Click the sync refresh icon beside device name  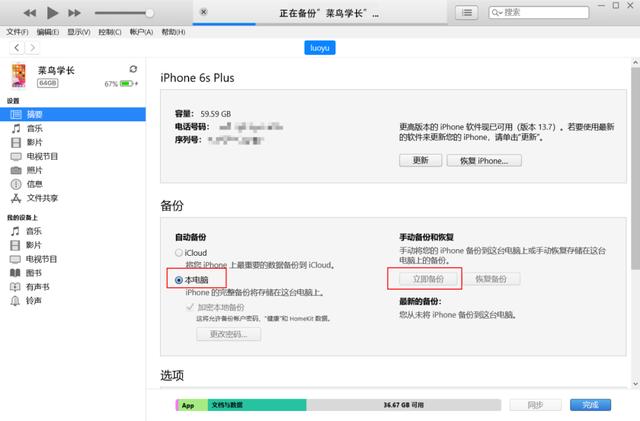[133, 69]
